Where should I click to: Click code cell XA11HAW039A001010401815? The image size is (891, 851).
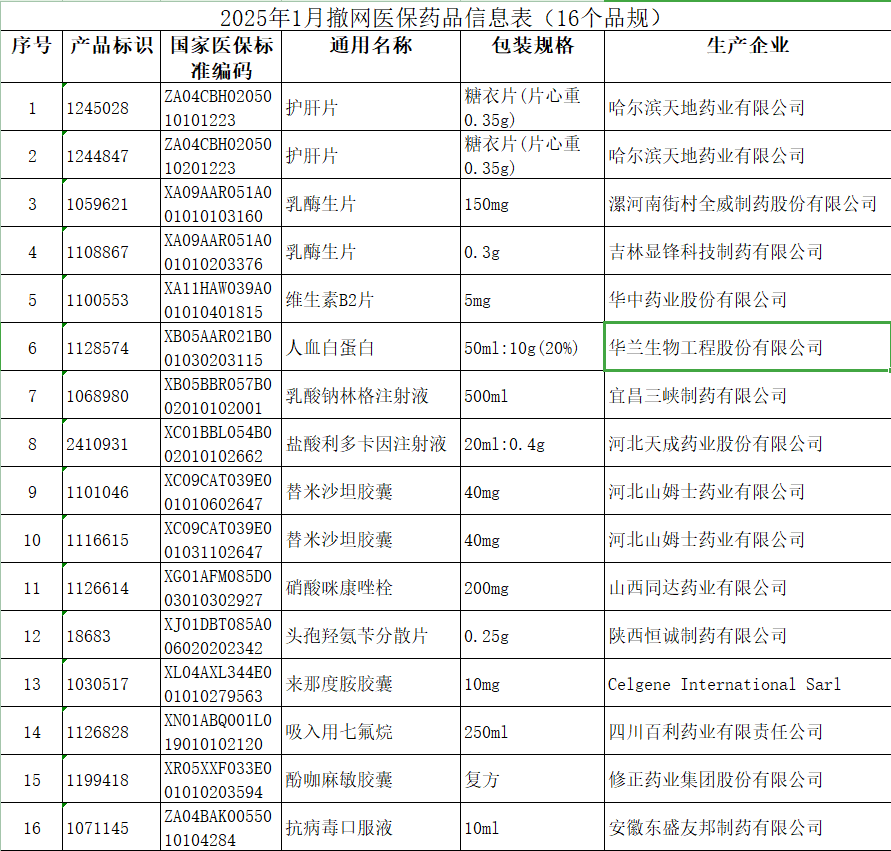coord(221,299)
